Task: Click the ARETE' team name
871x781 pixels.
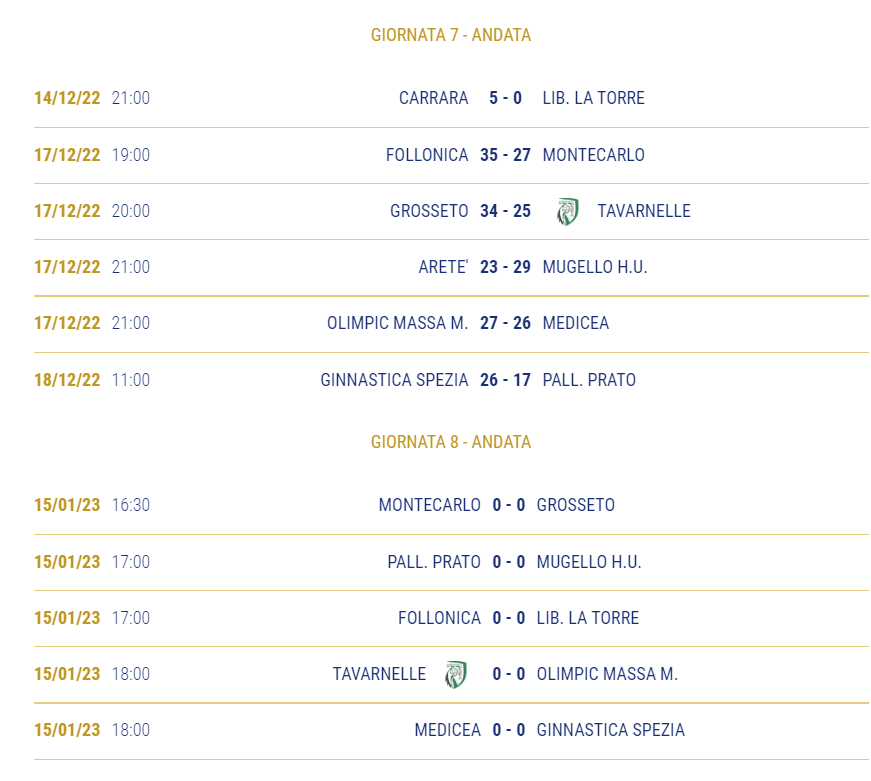Action: [443, 267]
